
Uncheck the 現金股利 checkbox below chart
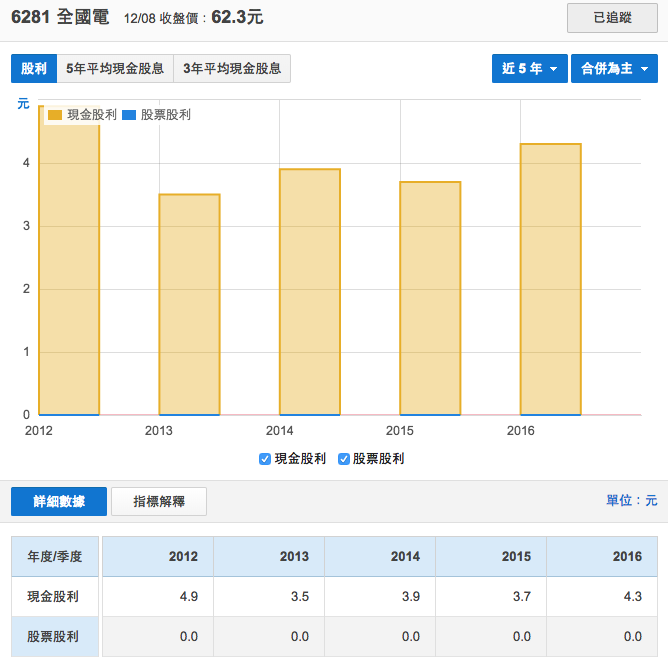pos(265,459)
